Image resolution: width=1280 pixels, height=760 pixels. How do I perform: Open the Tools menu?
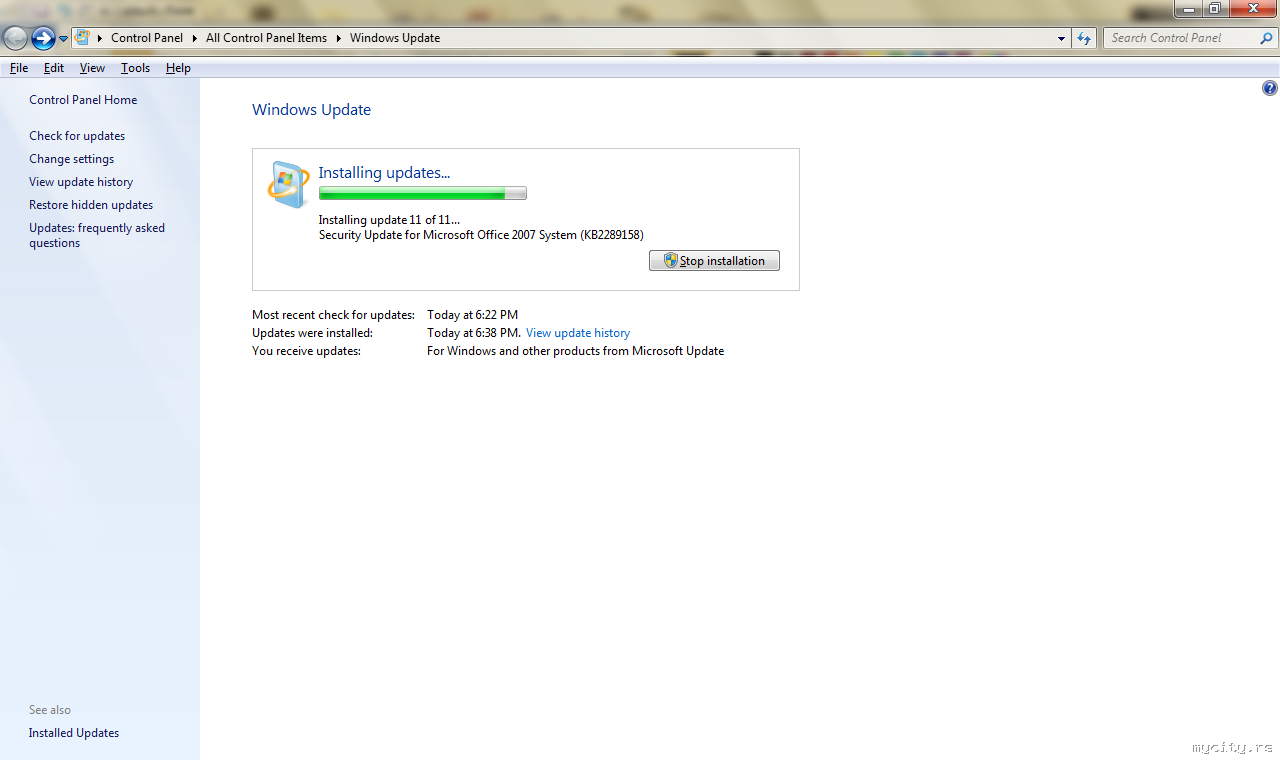point(135,68)
